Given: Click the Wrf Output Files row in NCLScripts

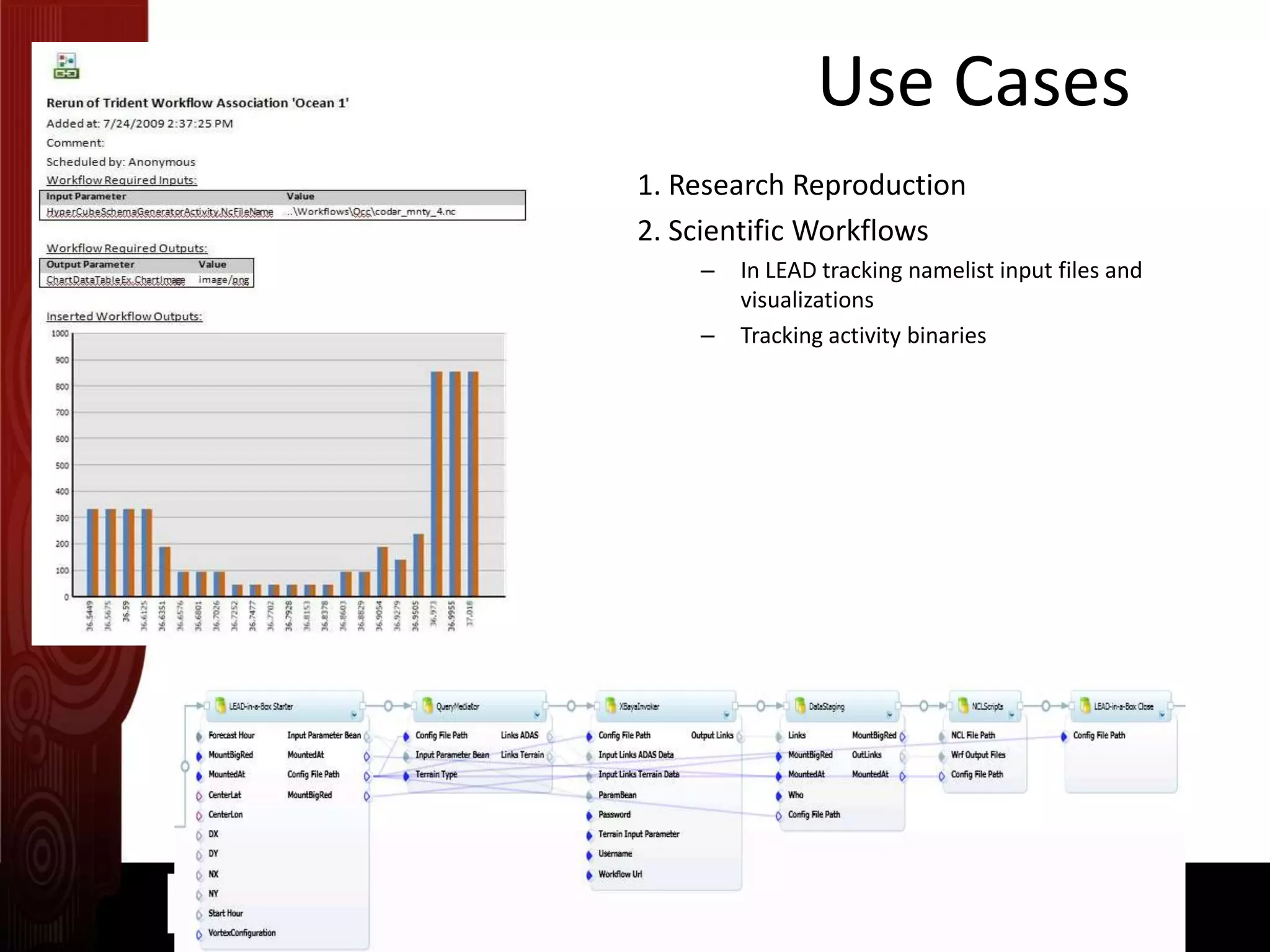Looking at the screenshot, I should tap(979, 755).
